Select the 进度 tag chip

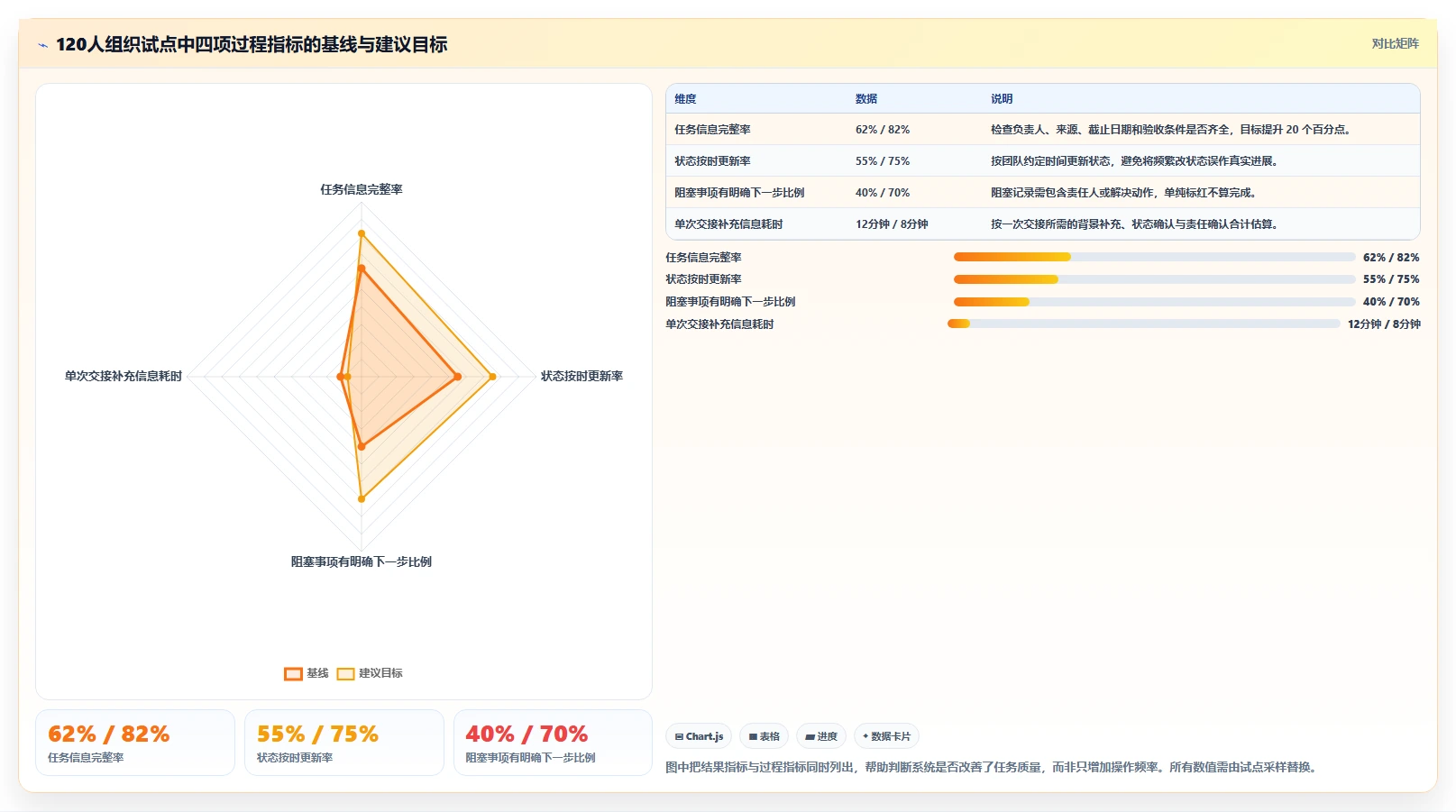[x=820, y=736]
